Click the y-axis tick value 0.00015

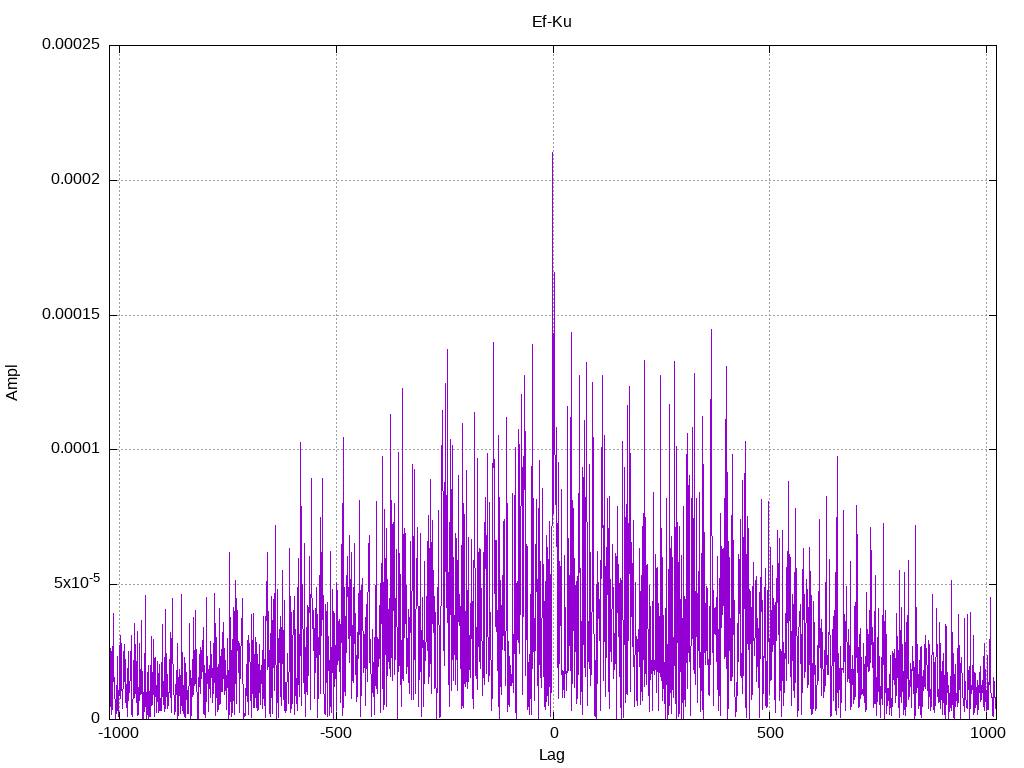point(71,314)
